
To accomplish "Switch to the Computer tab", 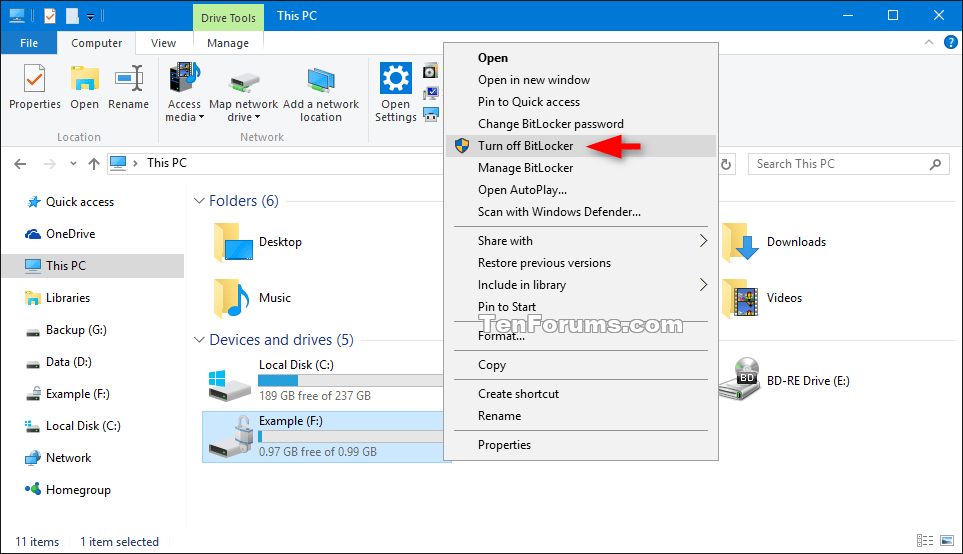I will click(x=96, y=43).
